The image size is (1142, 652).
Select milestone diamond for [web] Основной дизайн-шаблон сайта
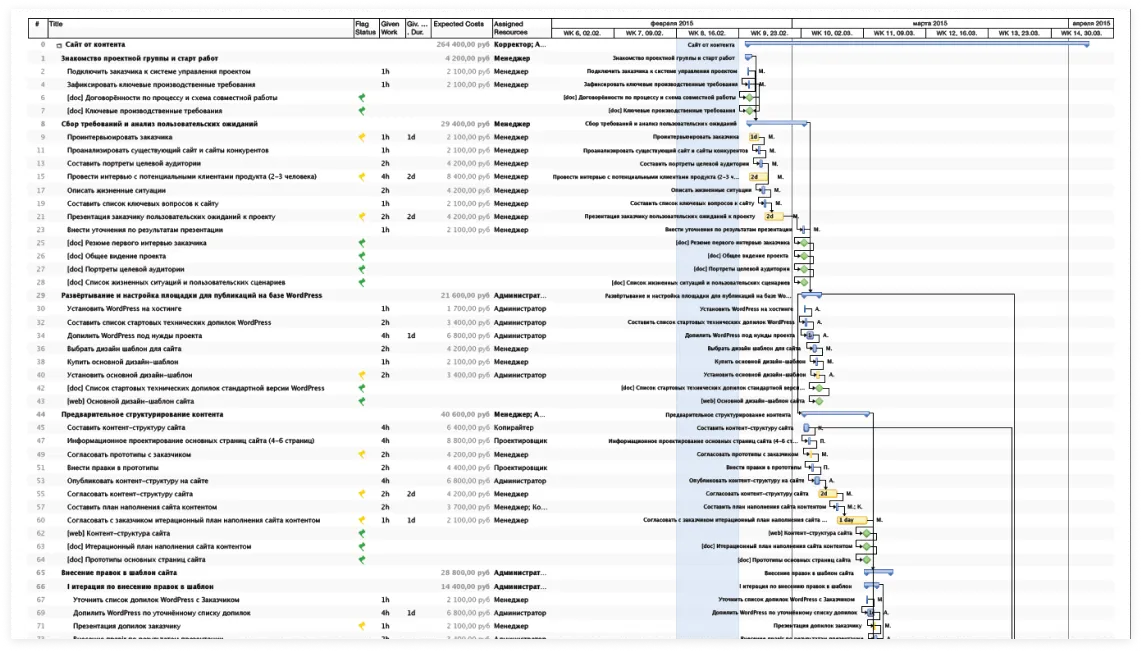[818, 401]
